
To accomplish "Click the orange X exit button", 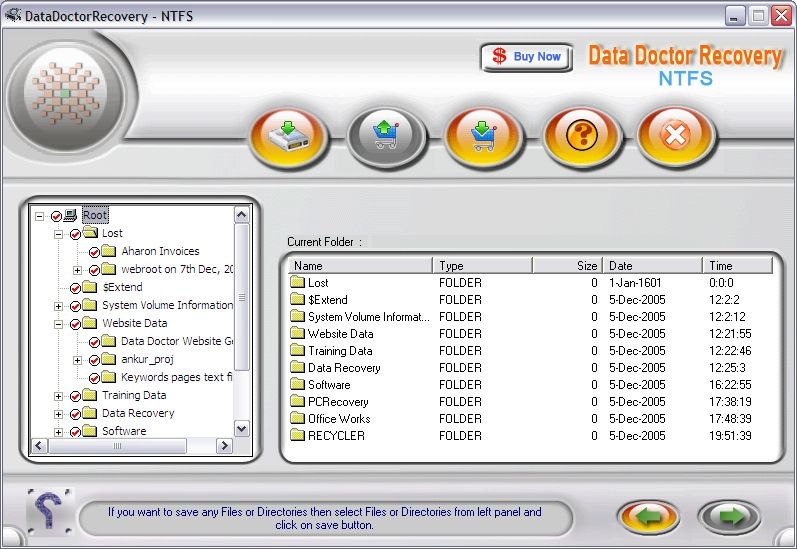I will tap(677, 137).
